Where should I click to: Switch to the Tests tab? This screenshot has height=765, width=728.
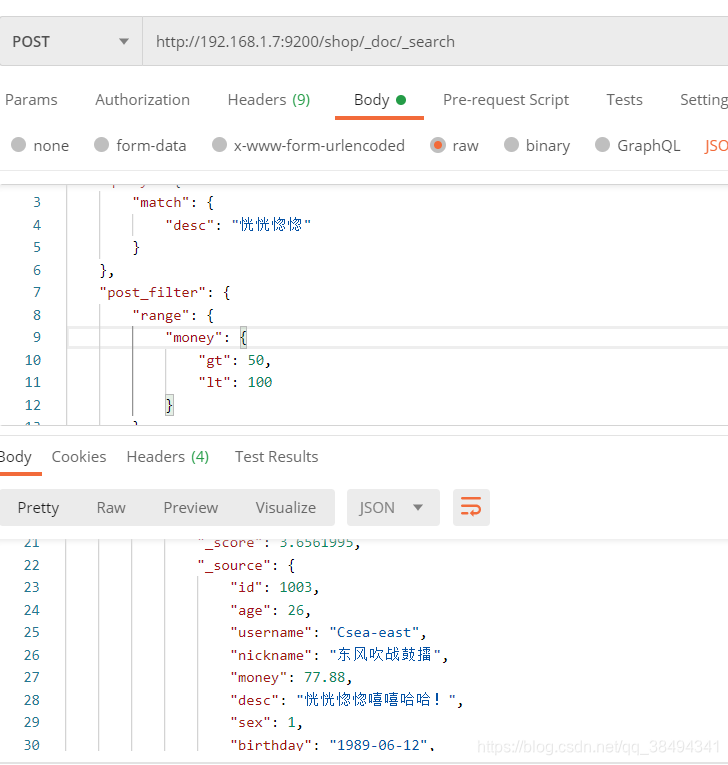[624, 100]
